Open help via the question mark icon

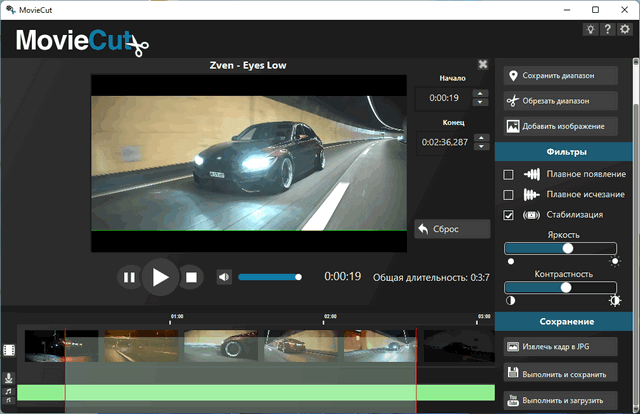point(608,29)
